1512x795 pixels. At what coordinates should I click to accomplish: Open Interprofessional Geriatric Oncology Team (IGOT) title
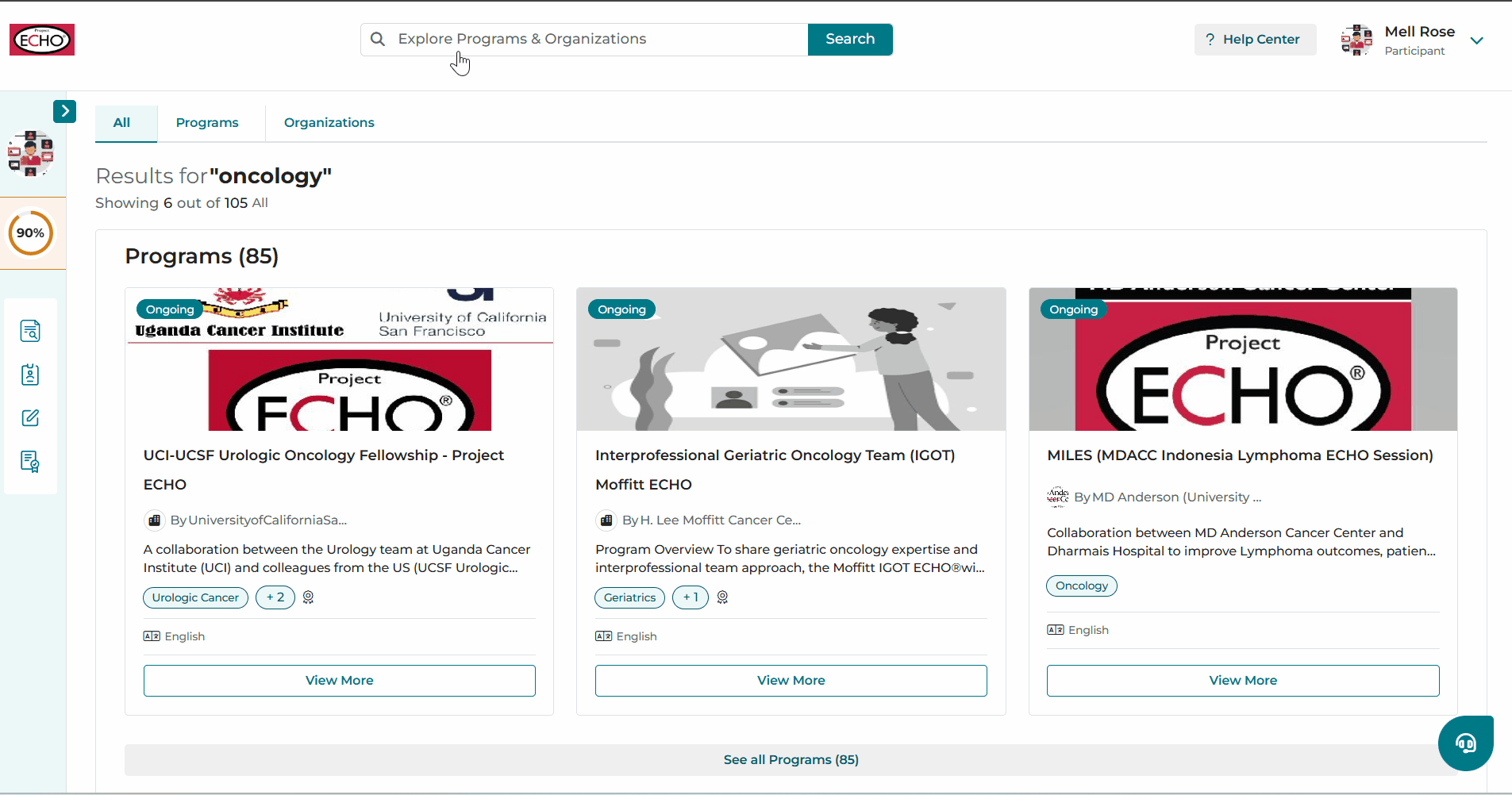(775, 470)
